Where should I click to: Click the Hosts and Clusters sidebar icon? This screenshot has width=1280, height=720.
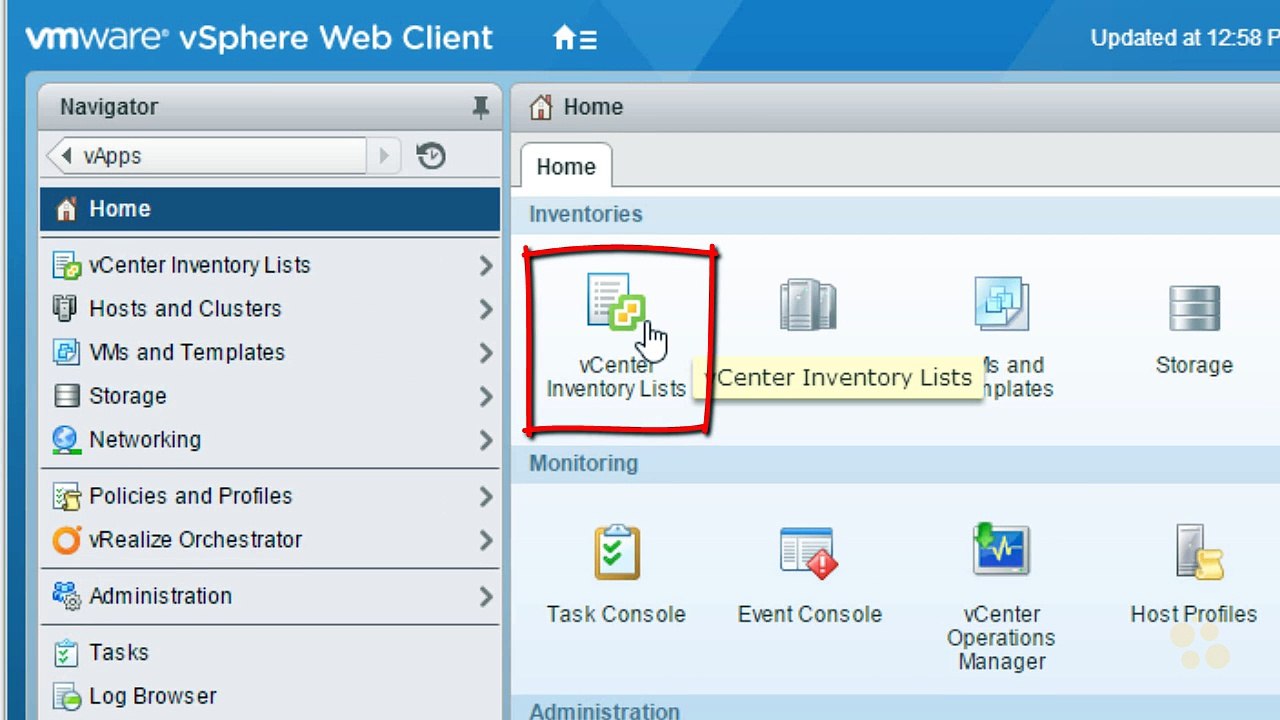[65, 308]
